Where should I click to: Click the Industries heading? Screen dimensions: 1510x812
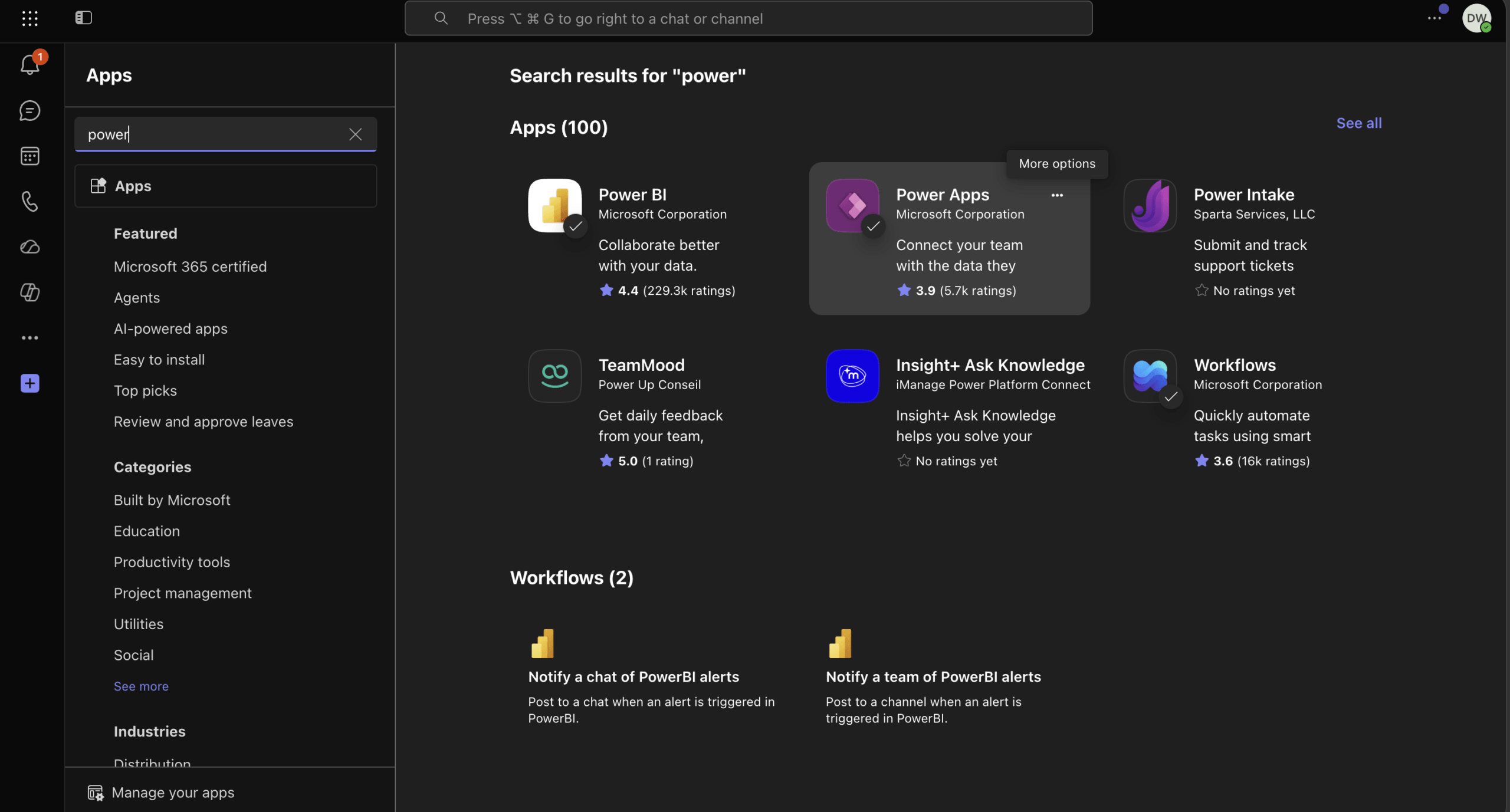click(149, 732)
